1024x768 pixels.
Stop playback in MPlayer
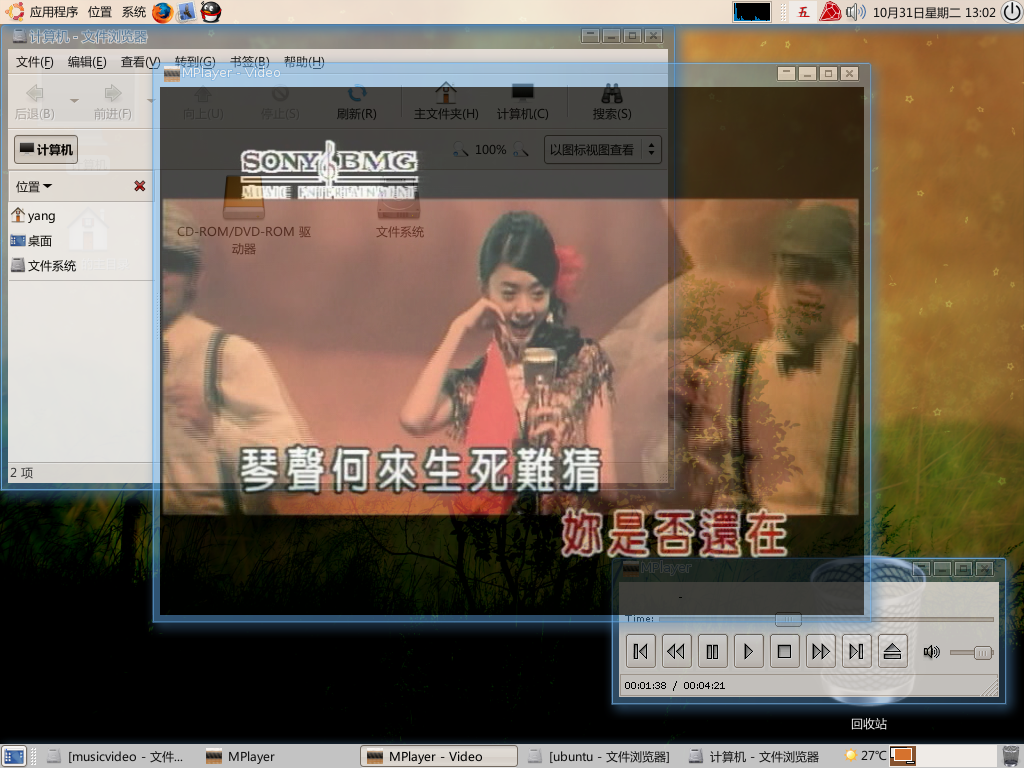[784, 651]
